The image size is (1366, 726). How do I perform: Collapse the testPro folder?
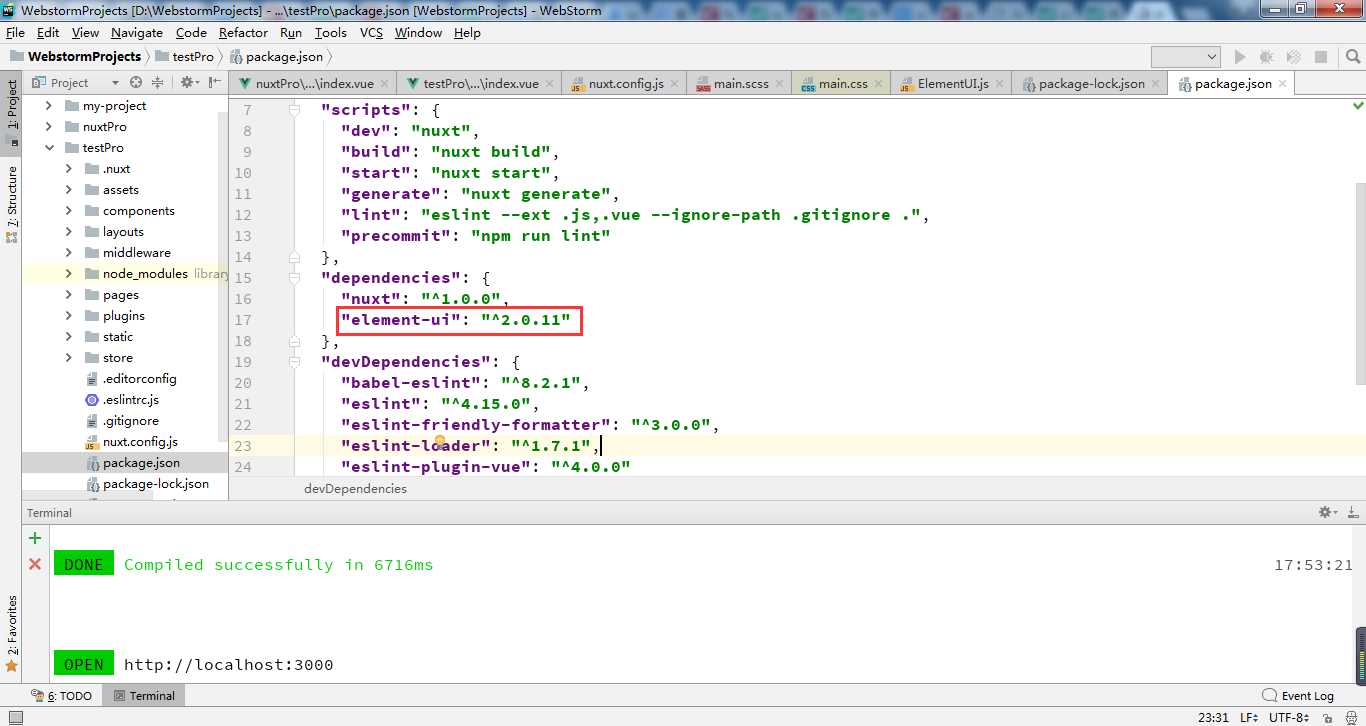[48, 148]
